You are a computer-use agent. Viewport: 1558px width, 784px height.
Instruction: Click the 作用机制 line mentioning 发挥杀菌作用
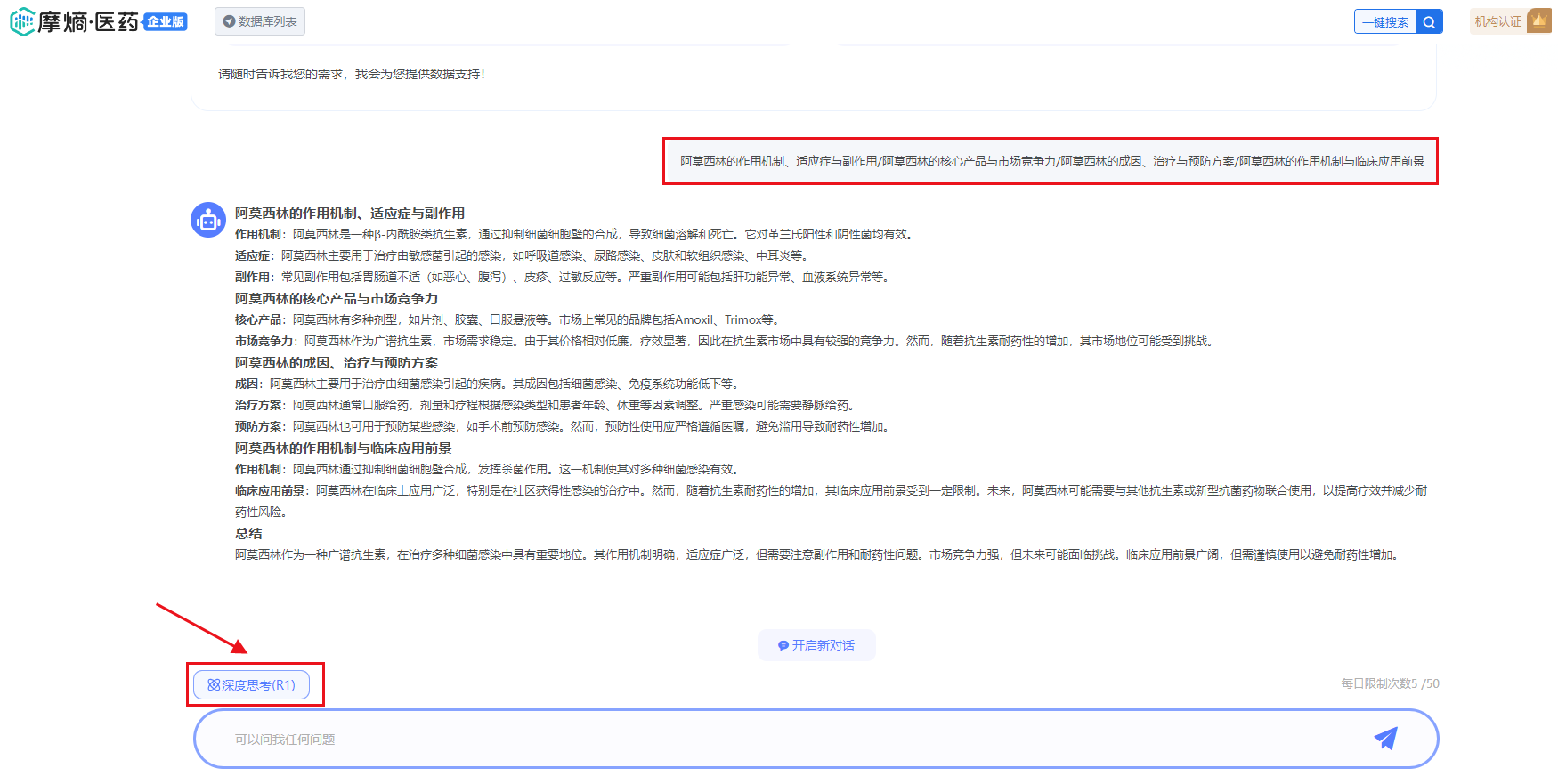[489, 470]
